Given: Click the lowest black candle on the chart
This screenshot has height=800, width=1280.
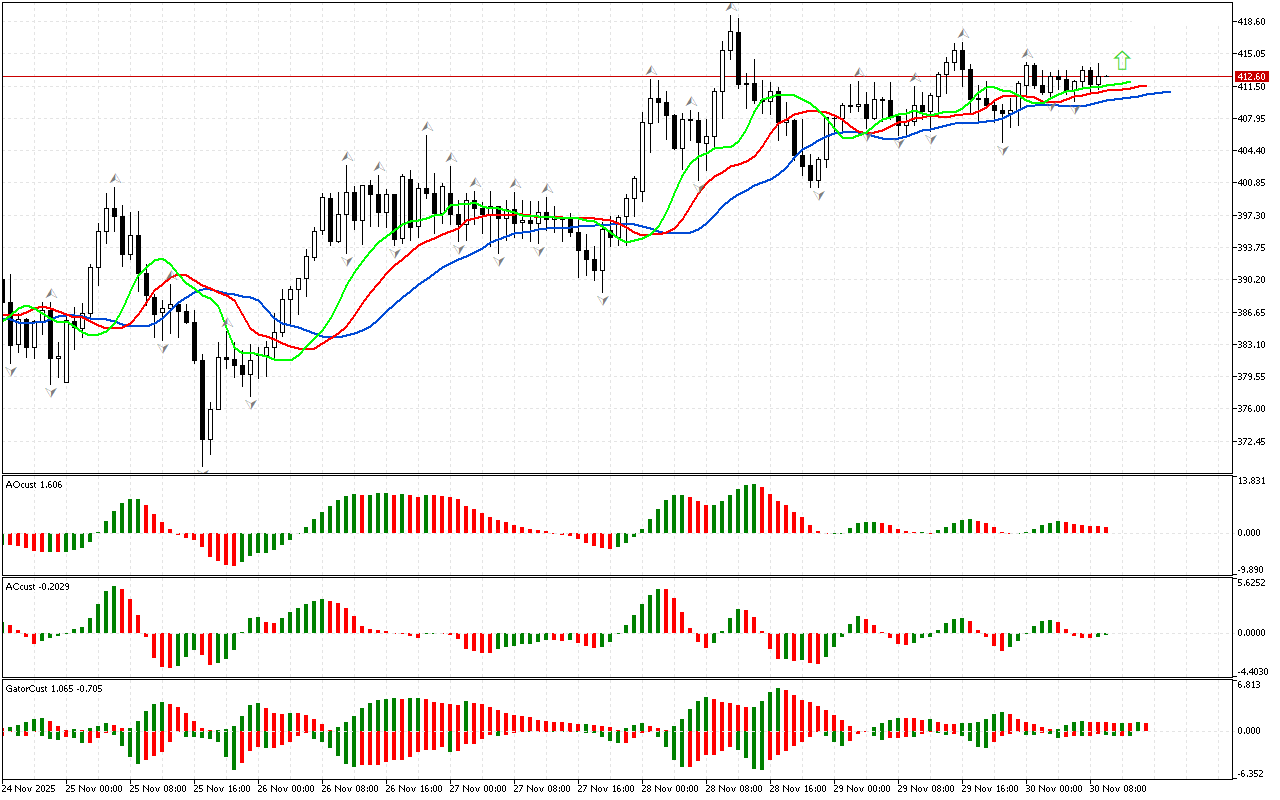Looking at the screenshot, I should coord(203,400).
